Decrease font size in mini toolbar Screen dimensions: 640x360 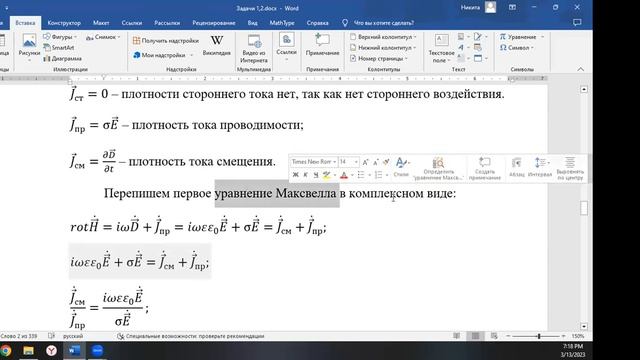tap(376, 162)
